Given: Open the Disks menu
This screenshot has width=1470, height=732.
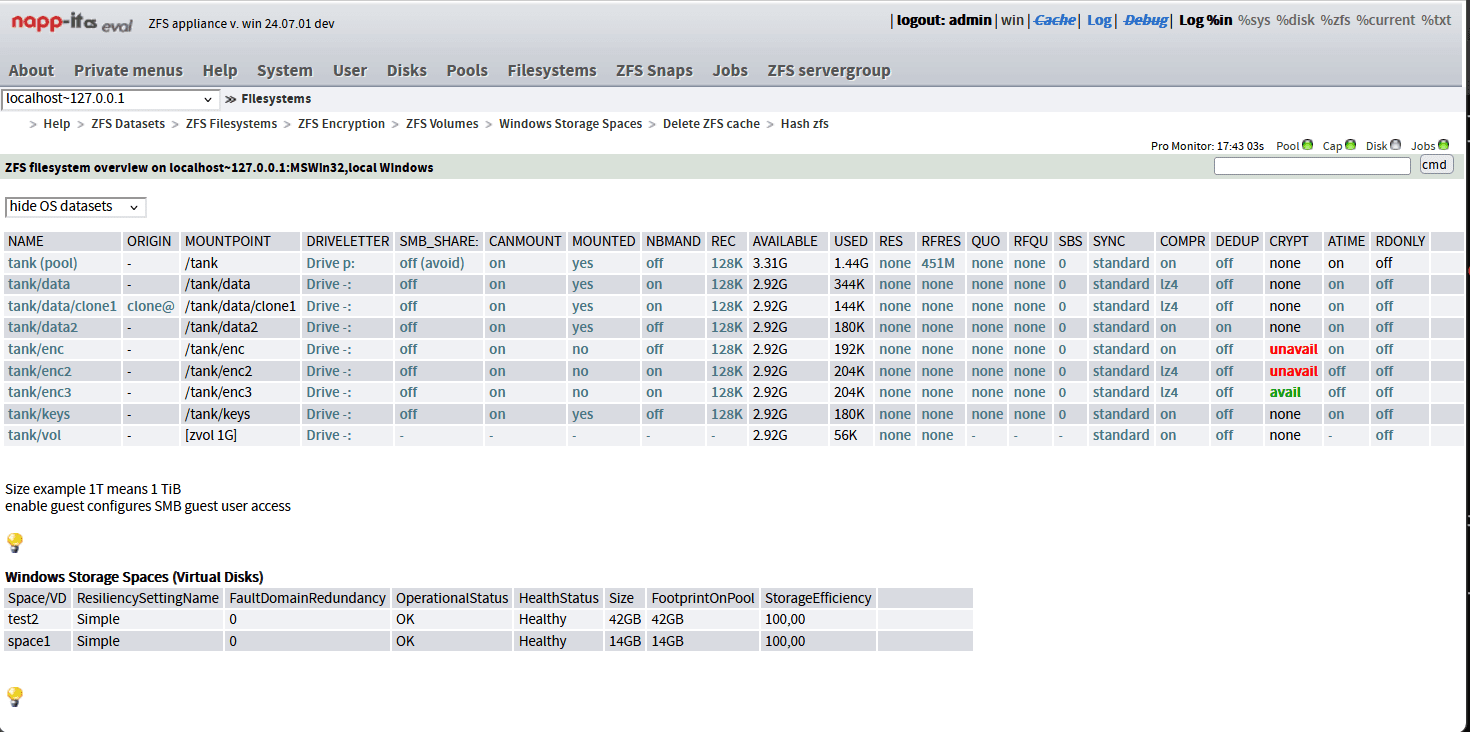Looking at the screenshot, I should pos(407,70).
